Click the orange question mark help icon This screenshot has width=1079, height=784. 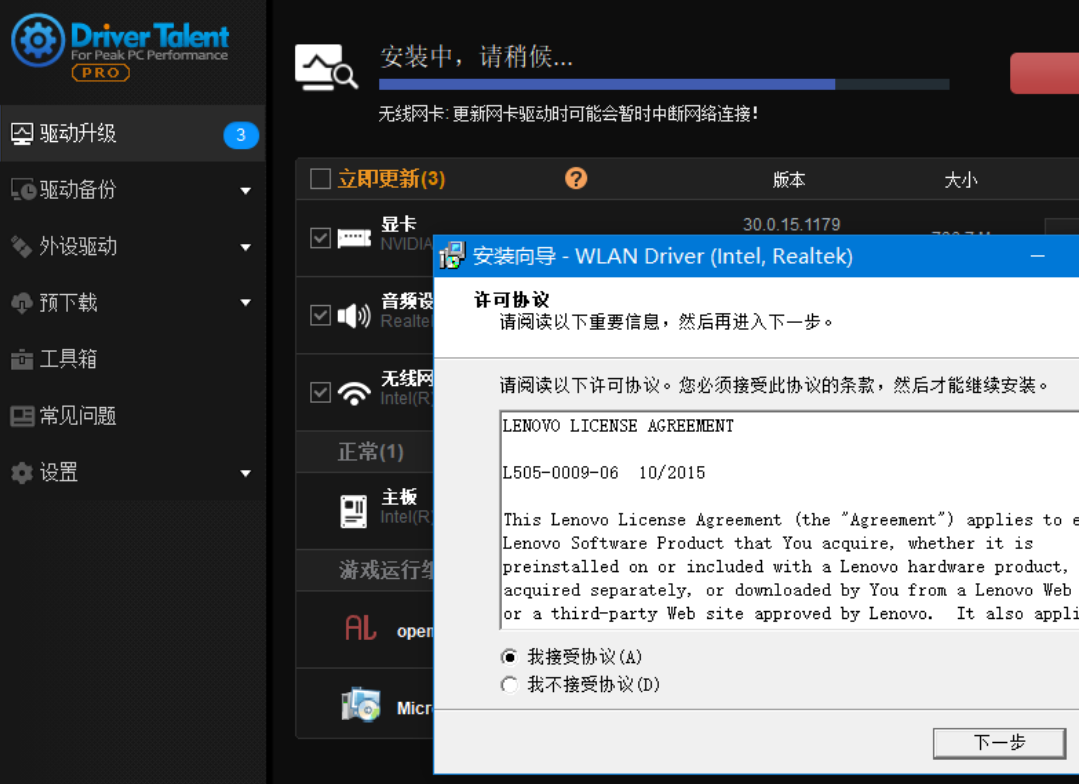click(576, 178)
